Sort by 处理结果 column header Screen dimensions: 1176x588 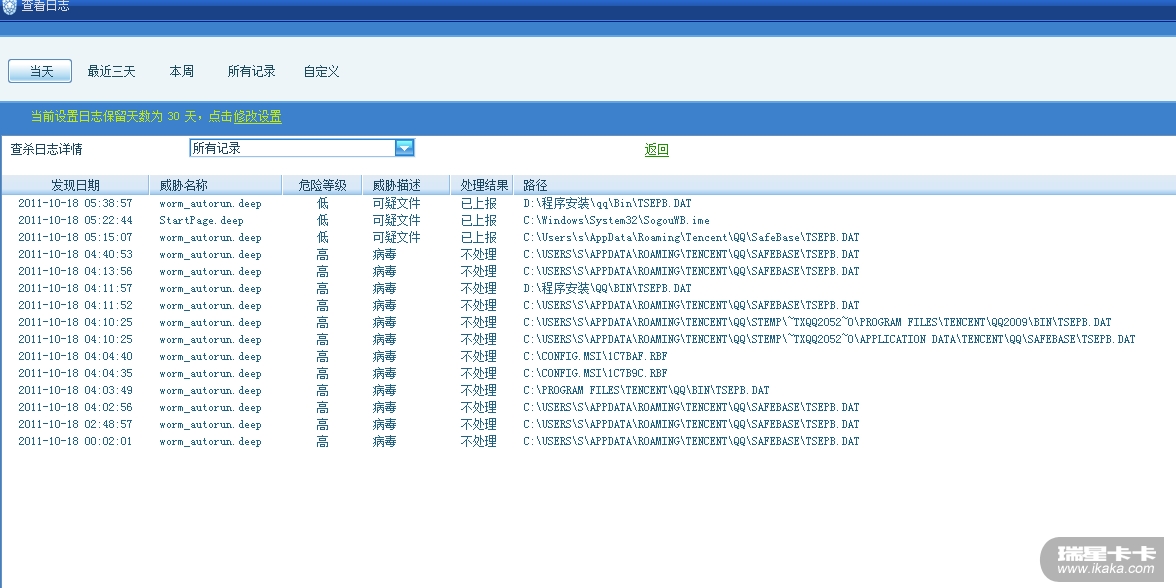click(x=483, y=185)
